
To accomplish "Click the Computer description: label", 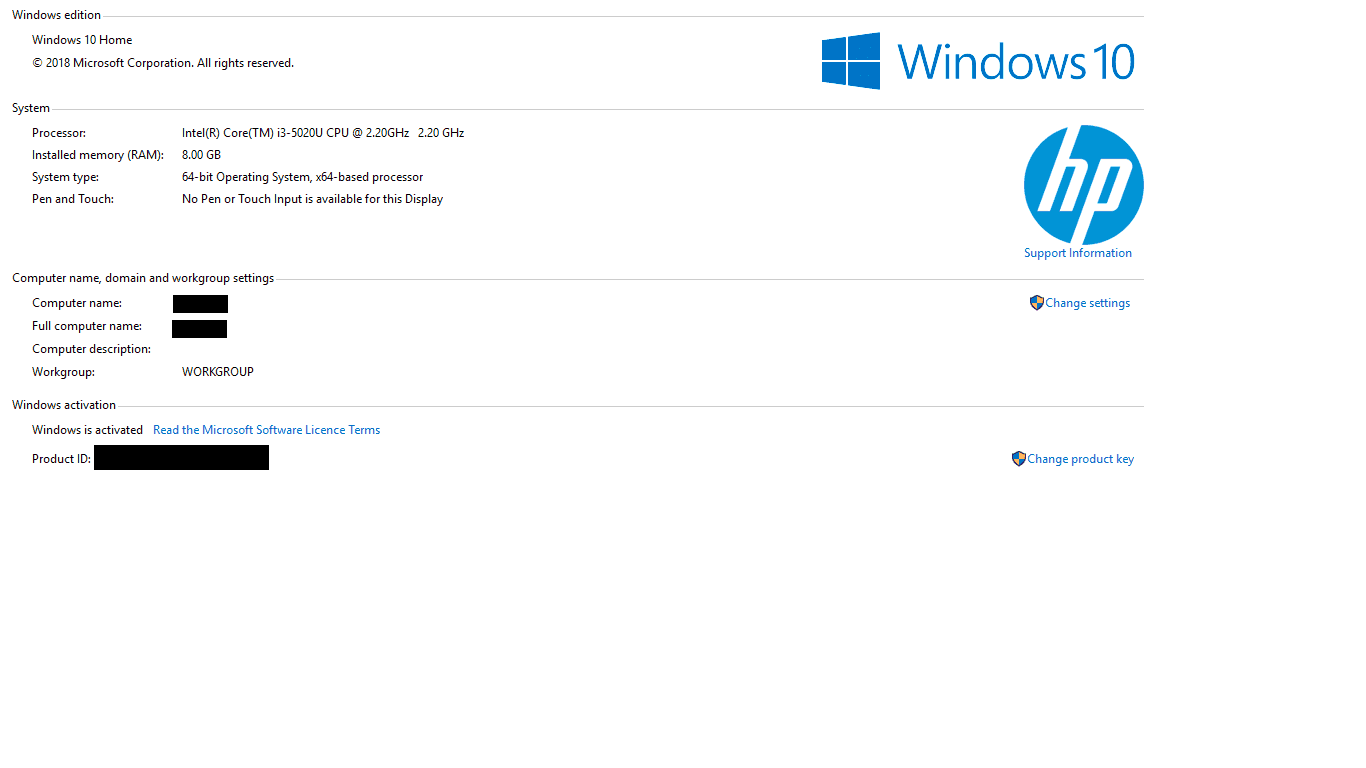I will pos(91,349).
